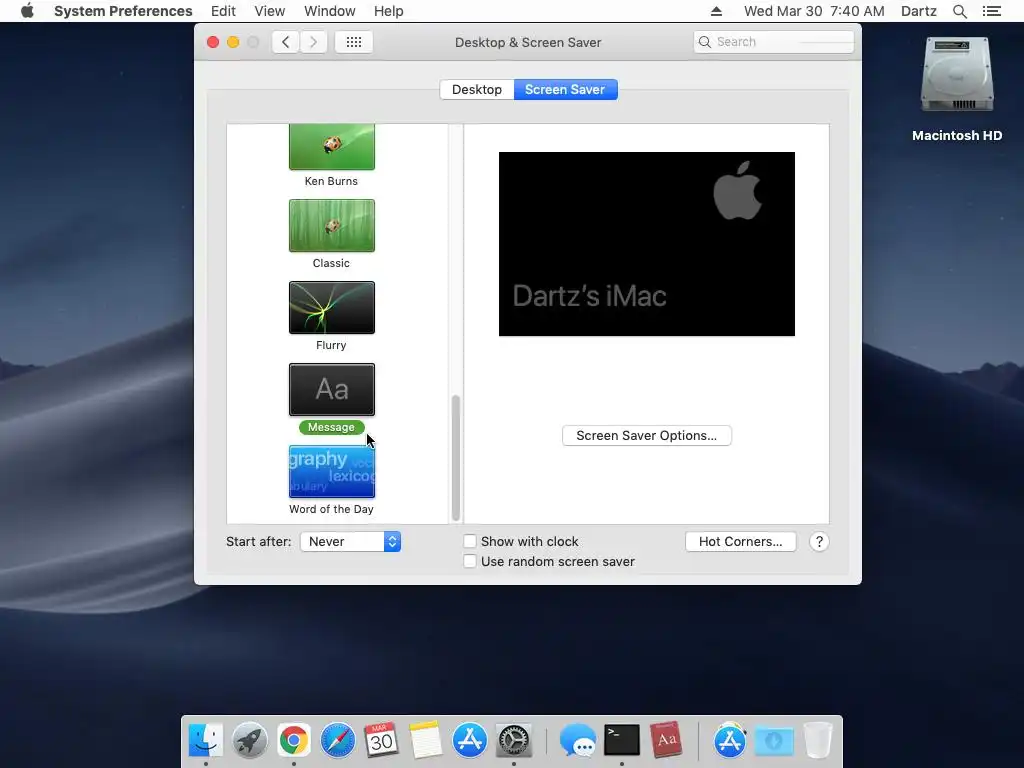Image resolution: width=1024 pixels, height=768 pixels.
Task: Minimize the Desktop & Screen Saver window
Action: point(233,42)
